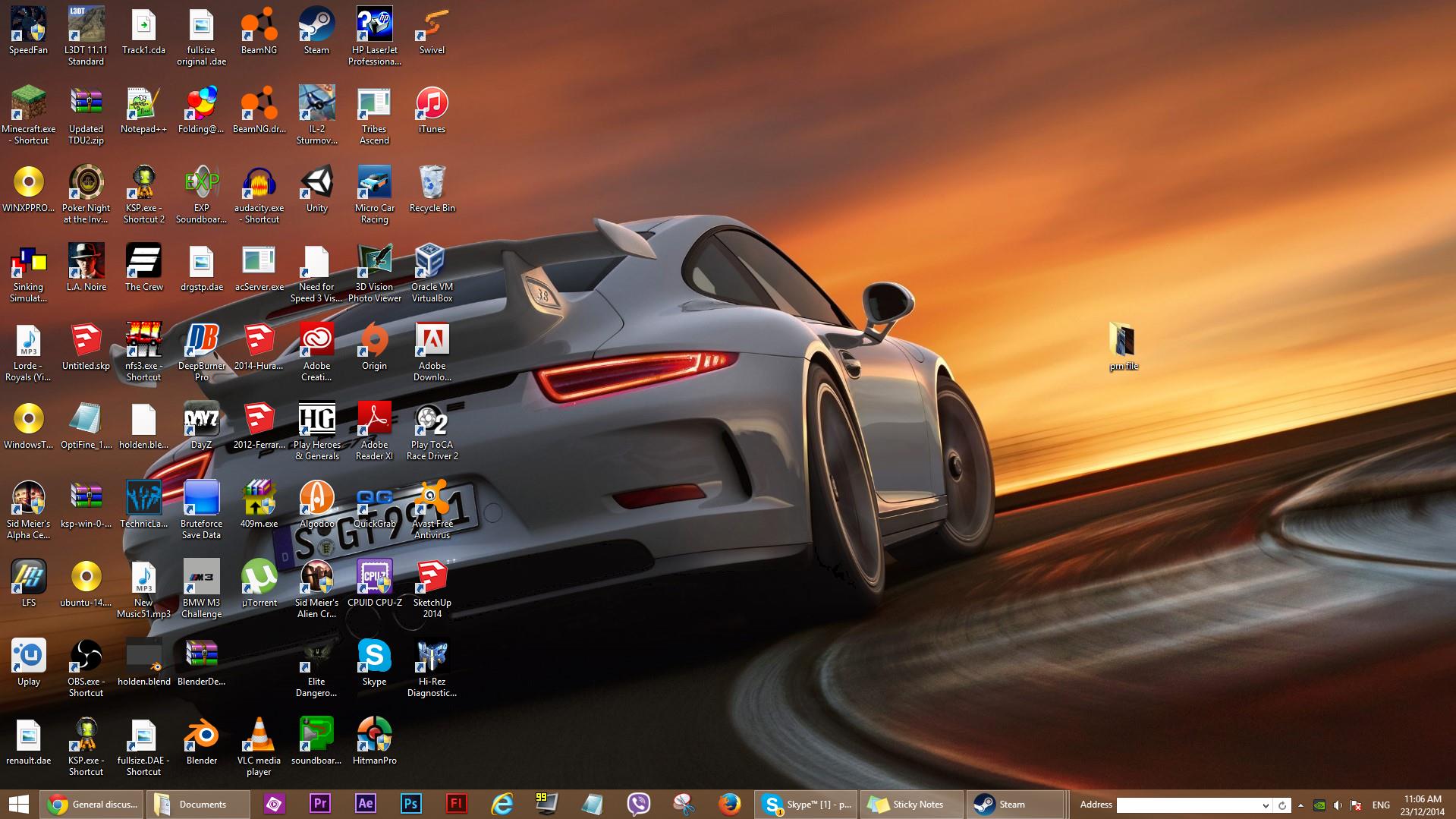This screenshot has height=819, width=1456.
Task: Open the Documents taskbar window
Action: 197,805
